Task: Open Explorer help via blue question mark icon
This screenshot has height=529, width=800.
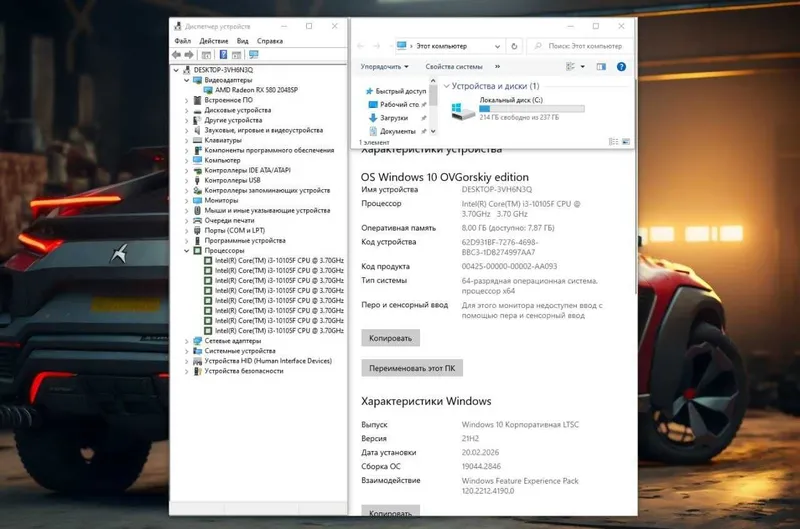Action: (x=621, y=67)
